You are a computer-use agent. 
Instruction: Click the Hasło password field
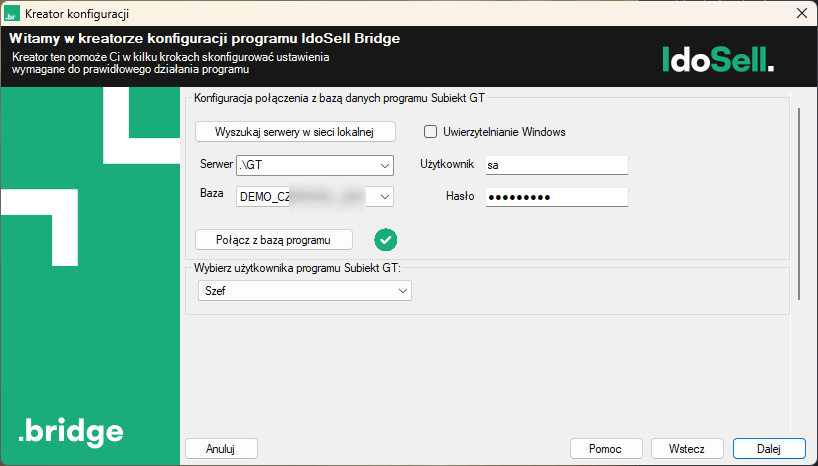pyautogui.click(x=557, y=197)
